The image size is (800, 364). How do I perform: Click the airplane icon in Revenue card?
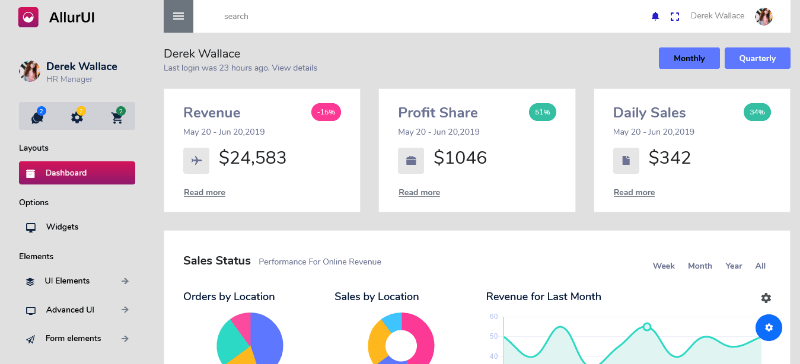point(196,161)
